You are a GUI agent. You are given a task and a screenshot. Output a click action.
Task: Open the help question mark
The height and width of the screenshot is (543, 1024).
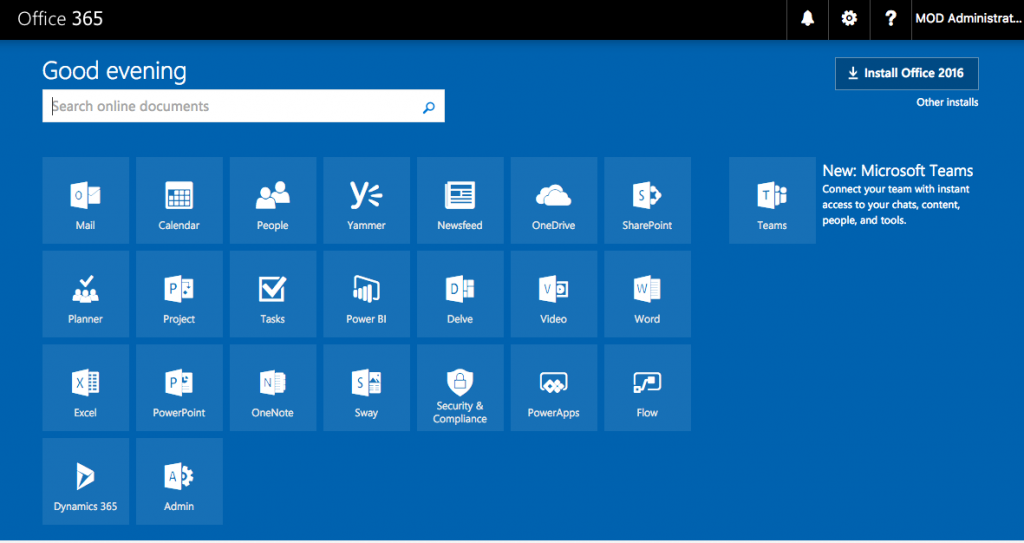[x=891, y=19]
